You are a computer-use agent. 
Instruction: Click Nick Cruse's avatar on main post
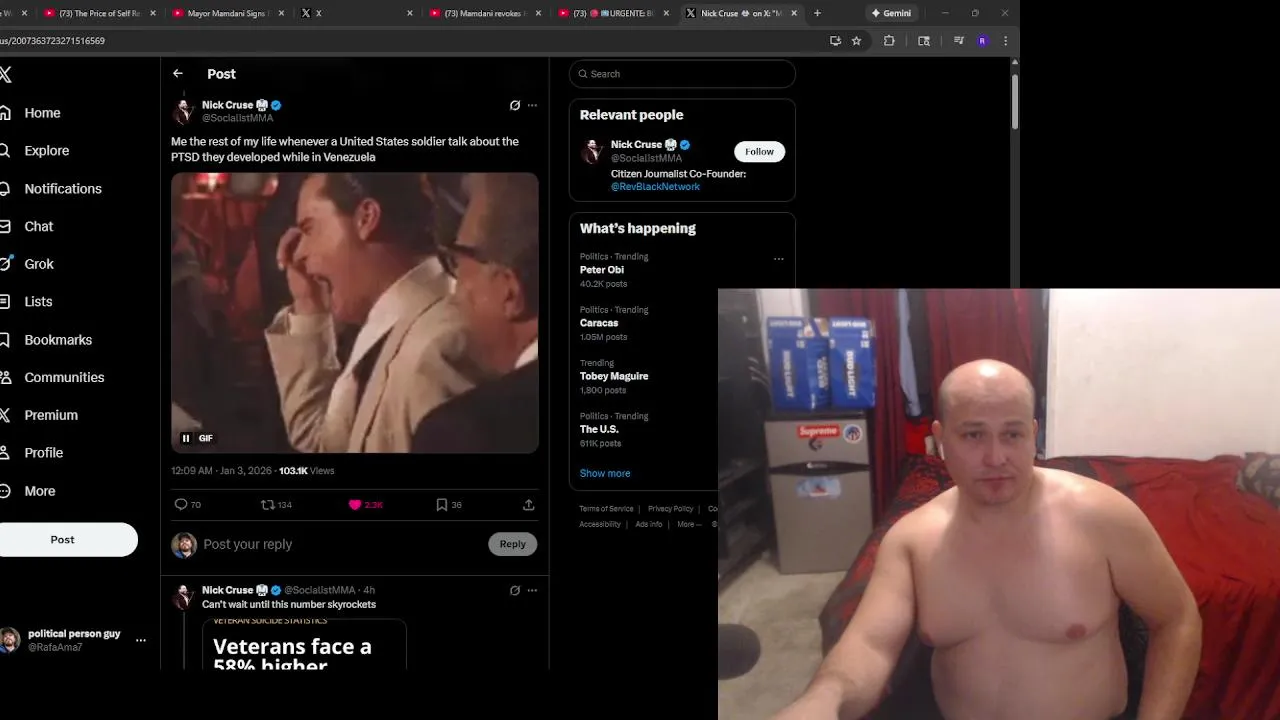184,111
